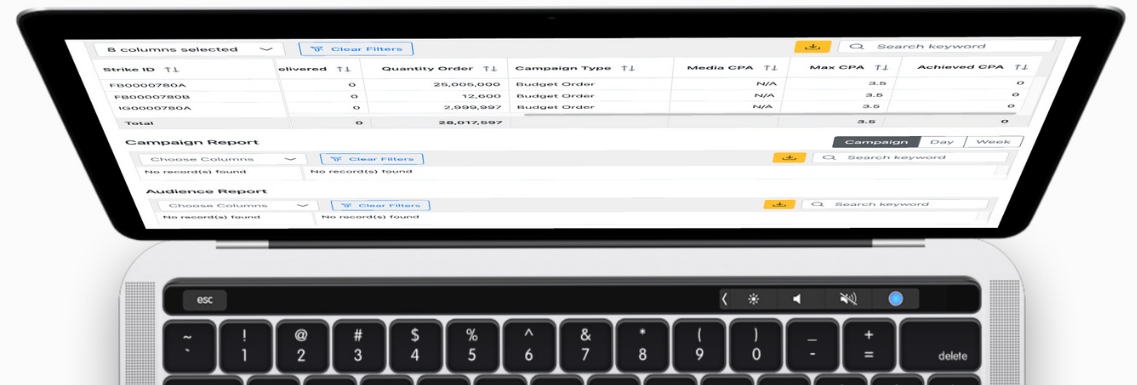The height and width of the screenshot is (385, 1137).
Task: Download the top table with yellow button
Action: pos(813,46)
